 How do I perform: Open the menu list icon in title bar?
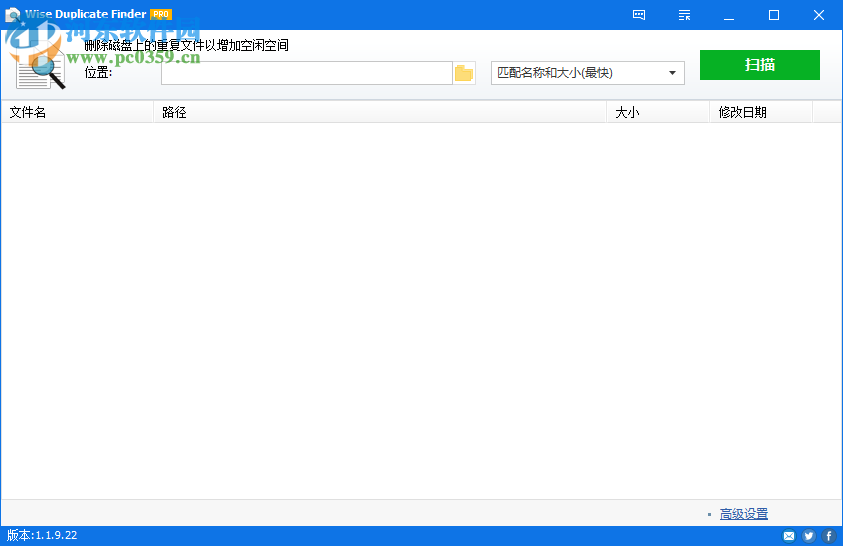pyautogui.click(x=684, y=15)
